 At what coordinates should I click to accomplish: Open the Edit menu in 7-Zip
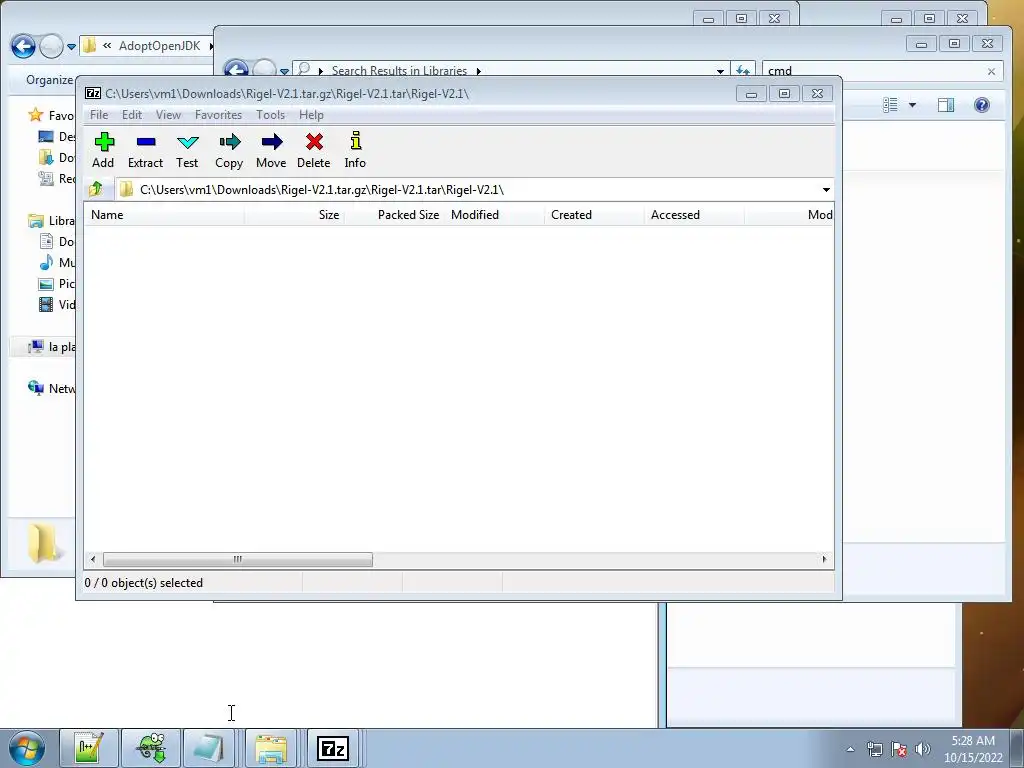(132, 115)
